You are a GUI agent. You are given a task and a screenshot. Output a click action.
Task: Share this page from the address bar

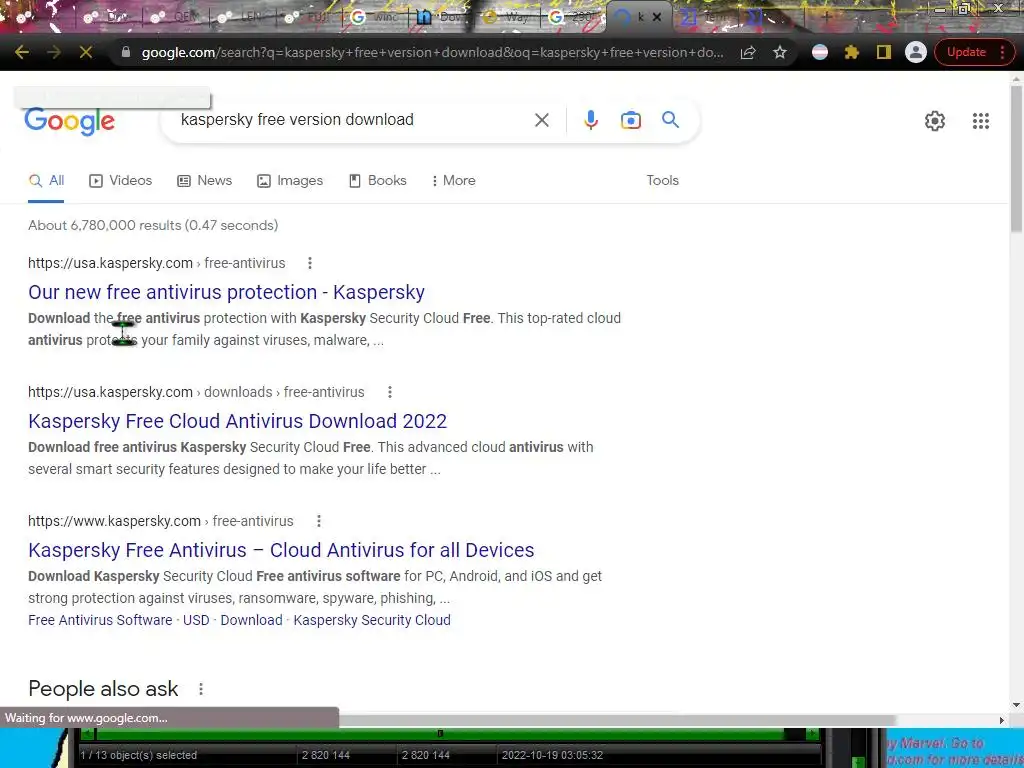(x=748, y=52)
